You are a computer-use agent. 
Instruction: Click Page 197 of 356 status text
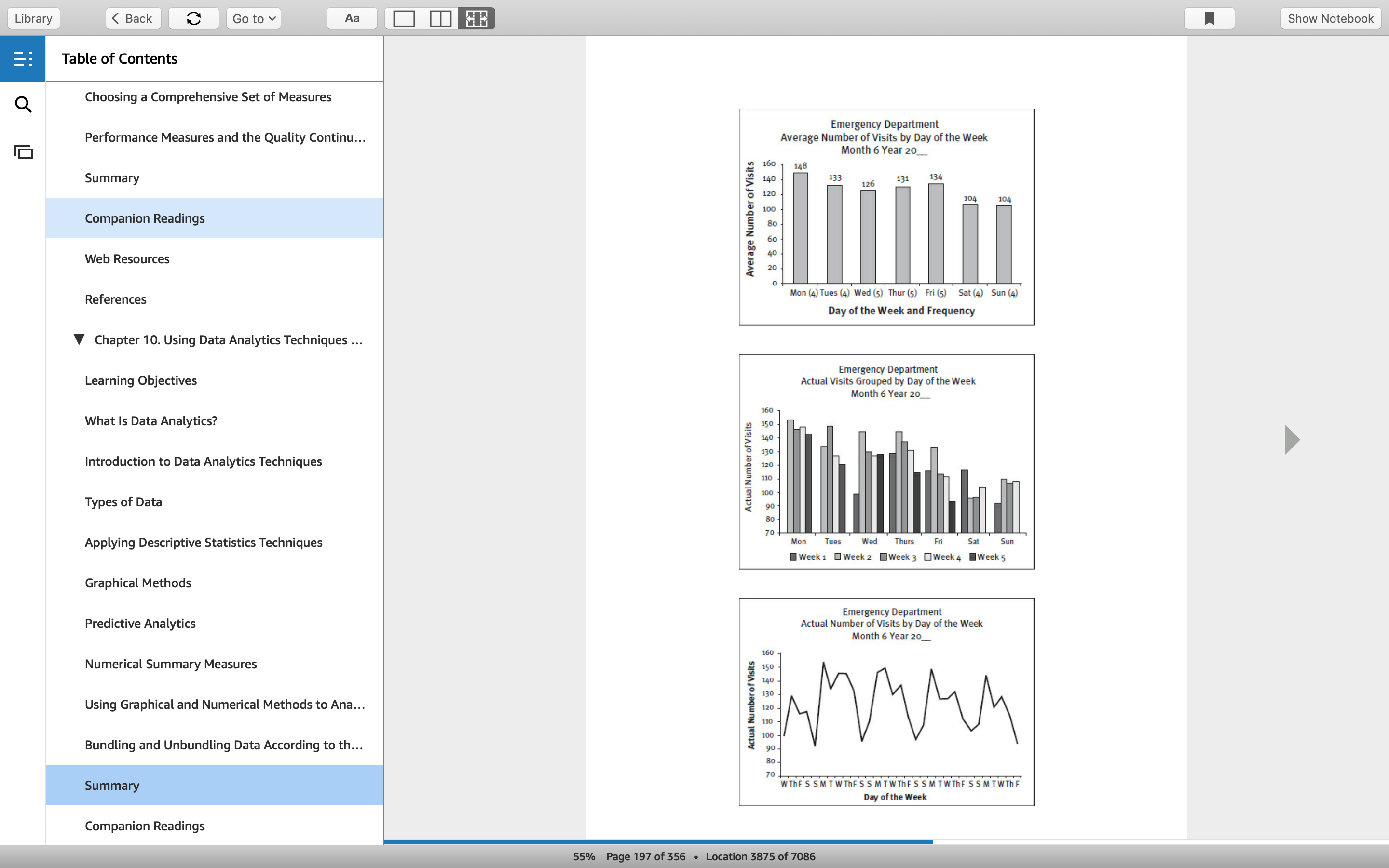click(646, 856)
